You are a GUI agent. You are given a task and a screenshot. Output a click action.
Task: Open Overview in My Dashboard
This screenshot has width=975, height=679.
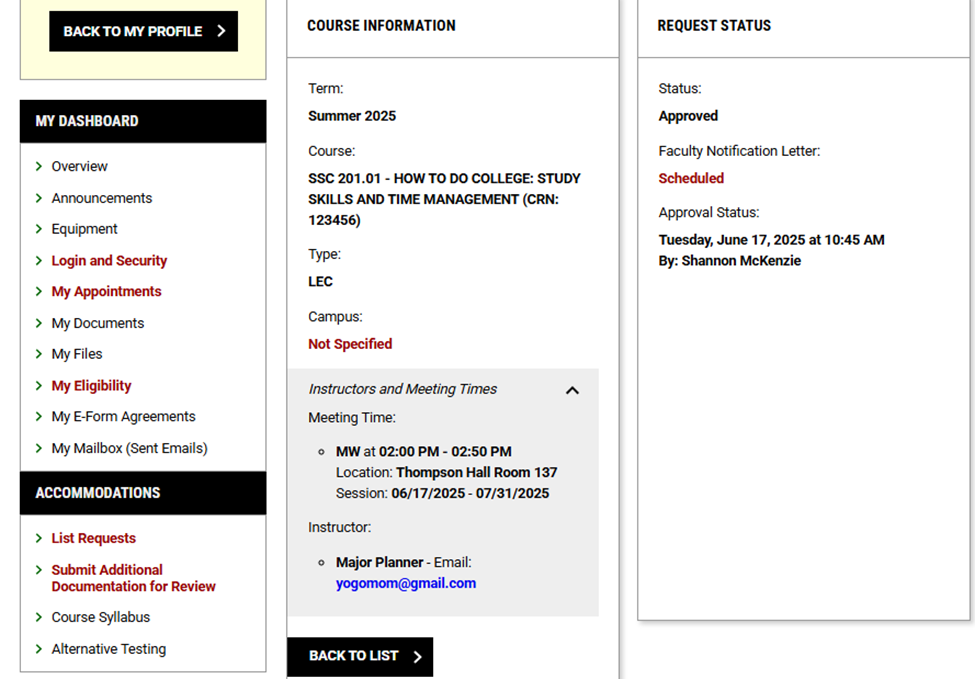(79, 167)
